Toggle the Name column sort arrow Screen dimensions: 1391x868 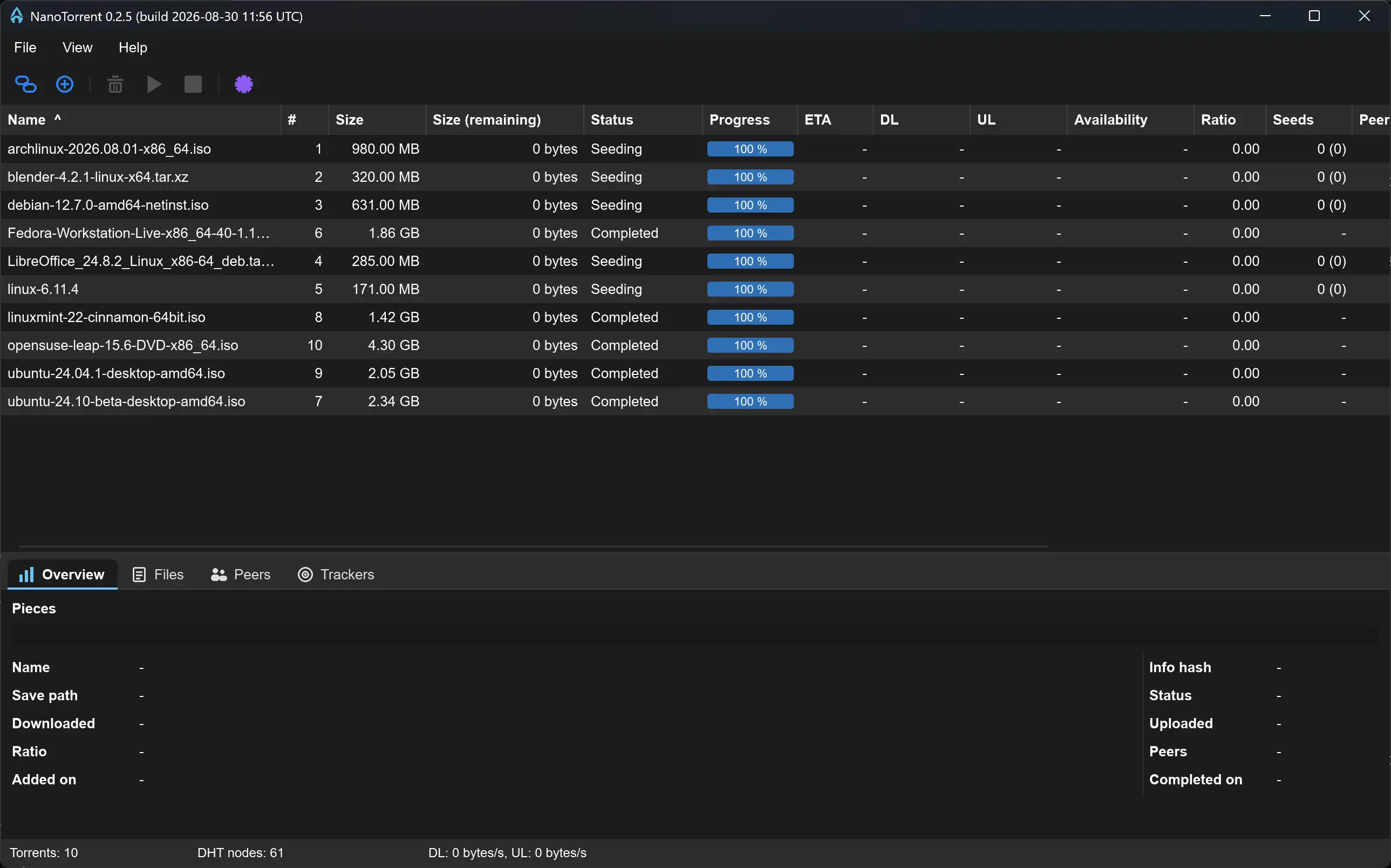(x=57, y=118)
